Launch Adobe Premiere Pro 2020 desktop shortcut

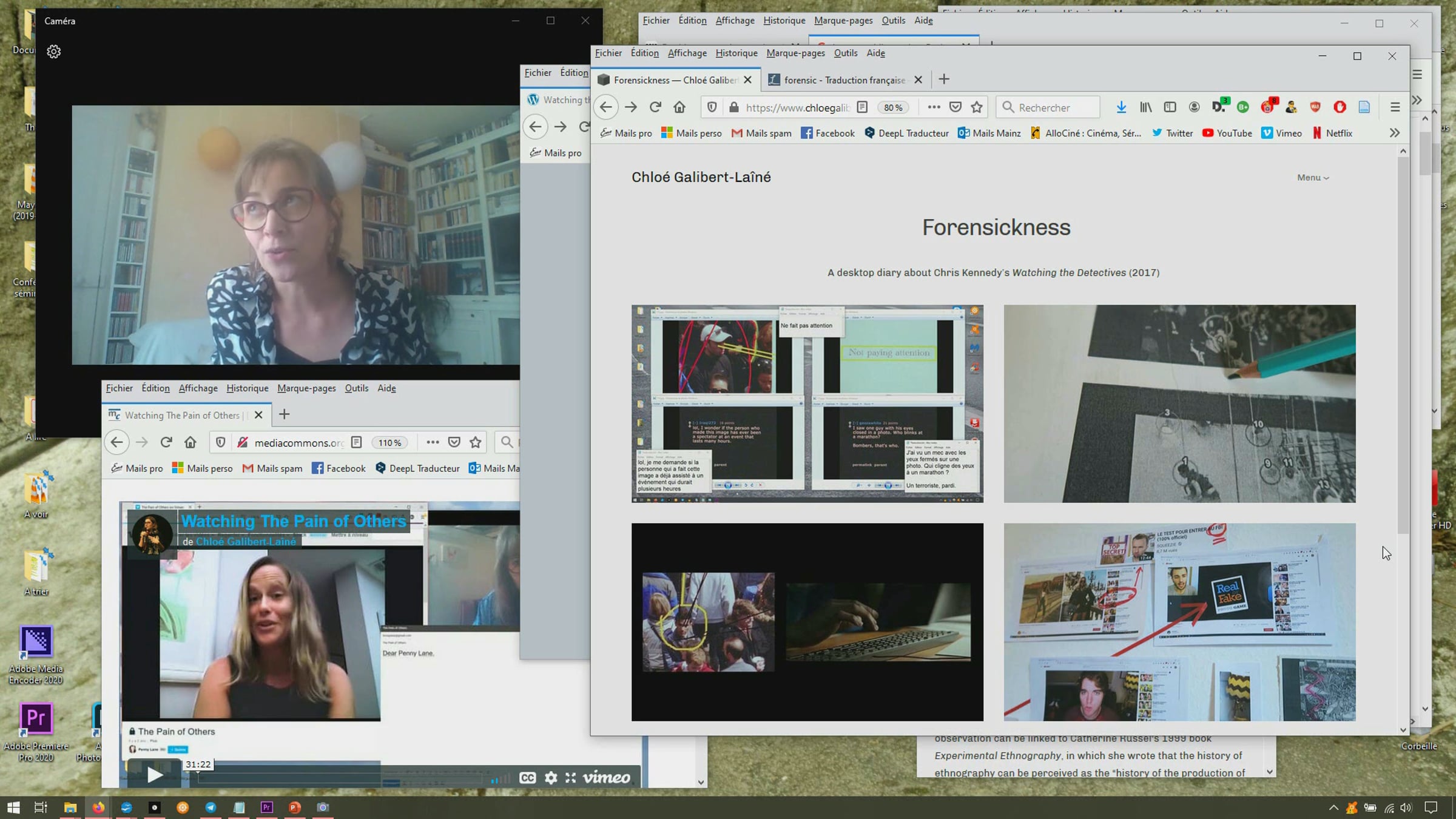[x=36, y=732]
